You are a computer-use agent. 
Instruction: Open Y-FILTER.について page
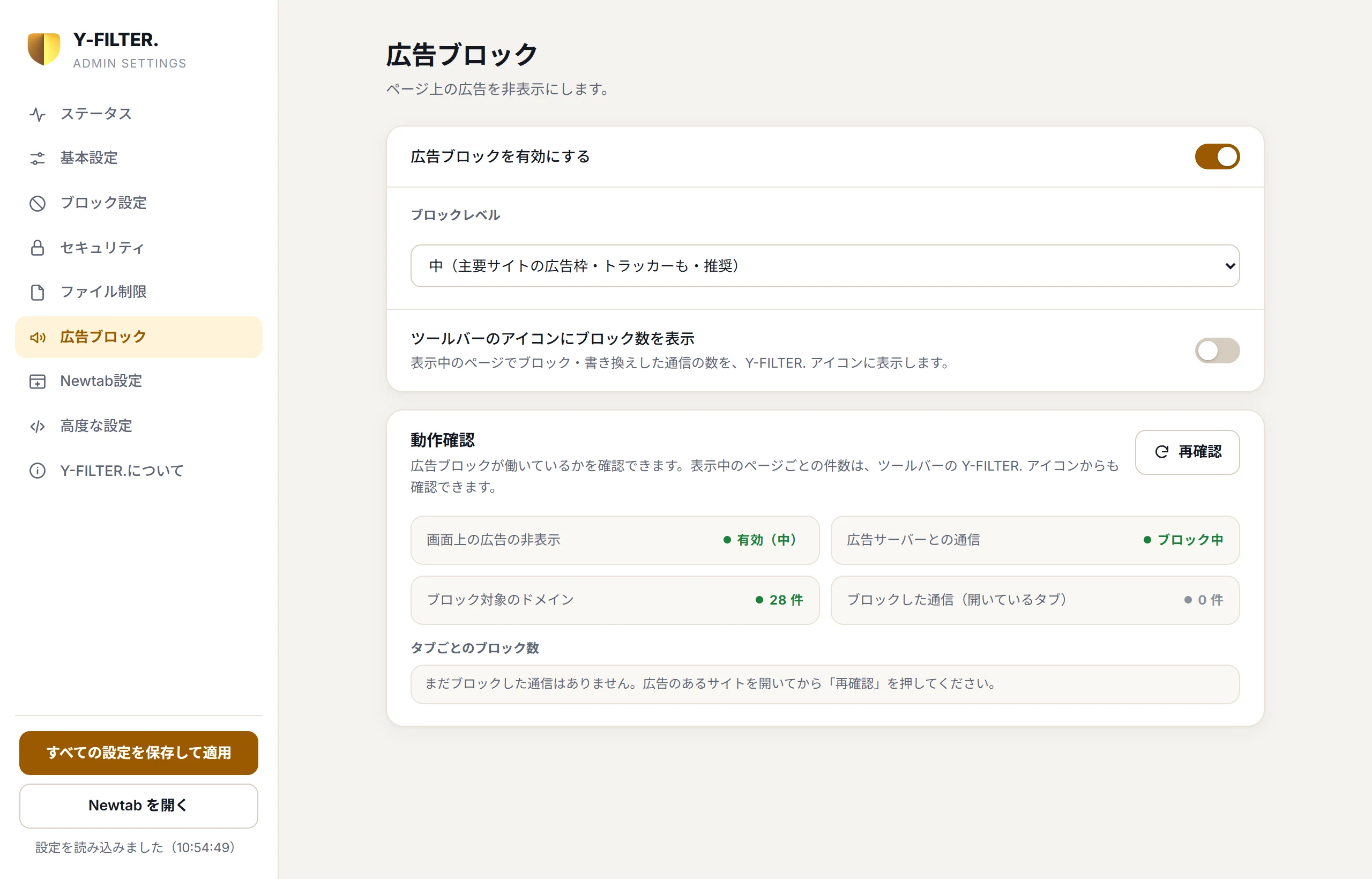(138, 471)
